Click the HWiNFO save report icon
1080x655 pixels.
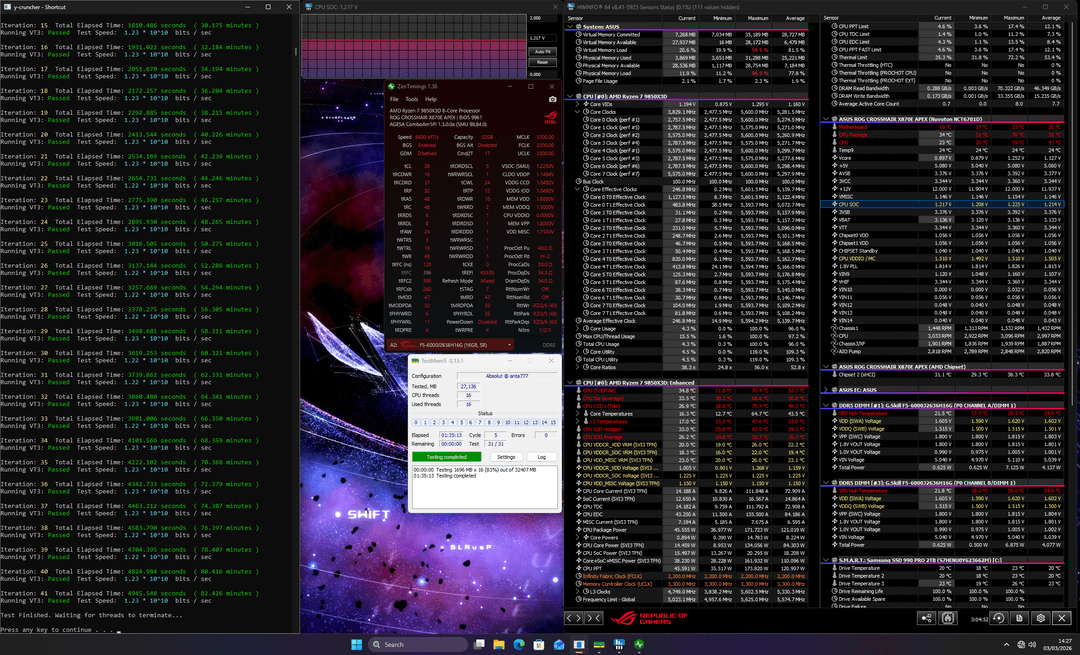(x=1019, y=618)
